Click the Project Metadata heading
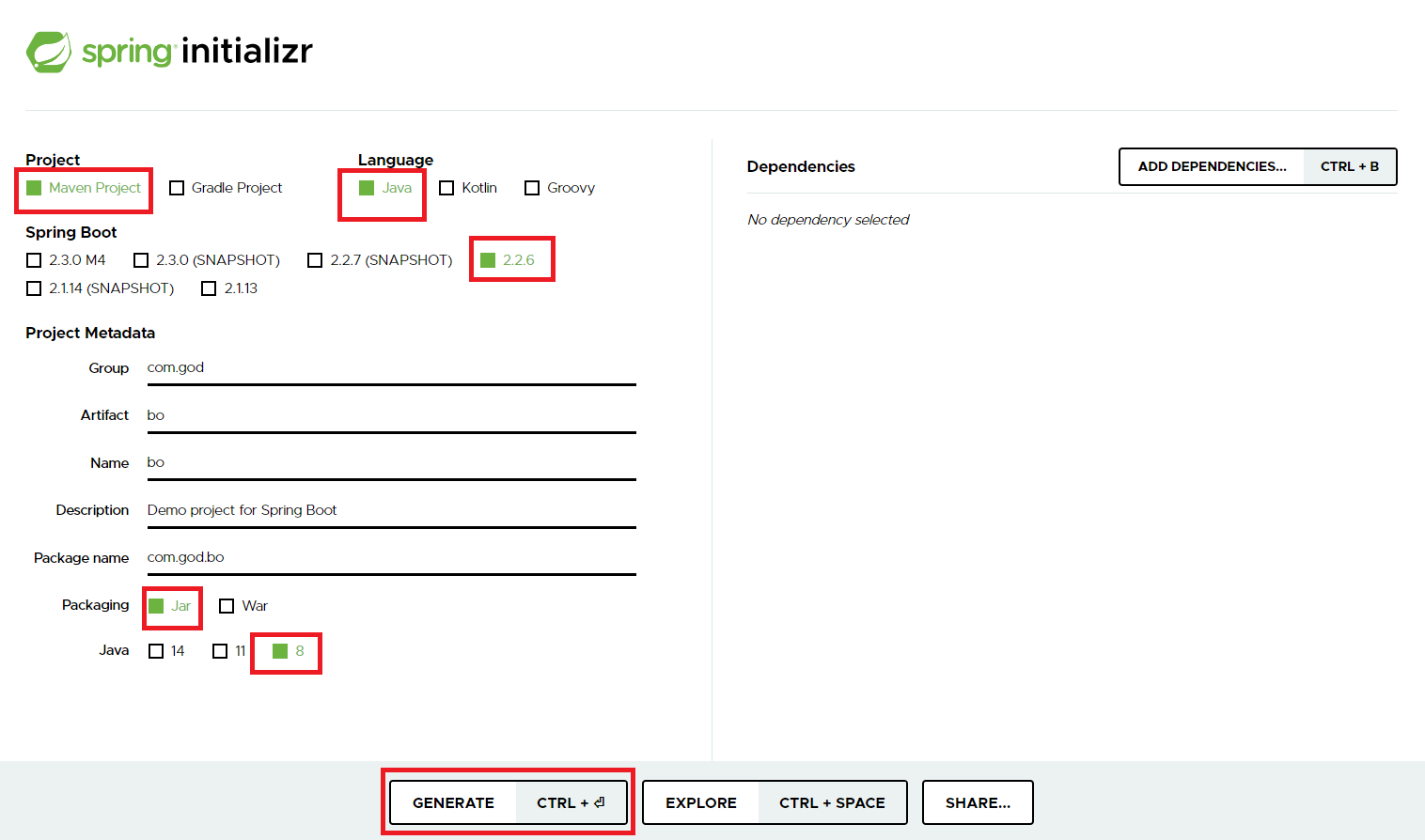 pos(90,333)
